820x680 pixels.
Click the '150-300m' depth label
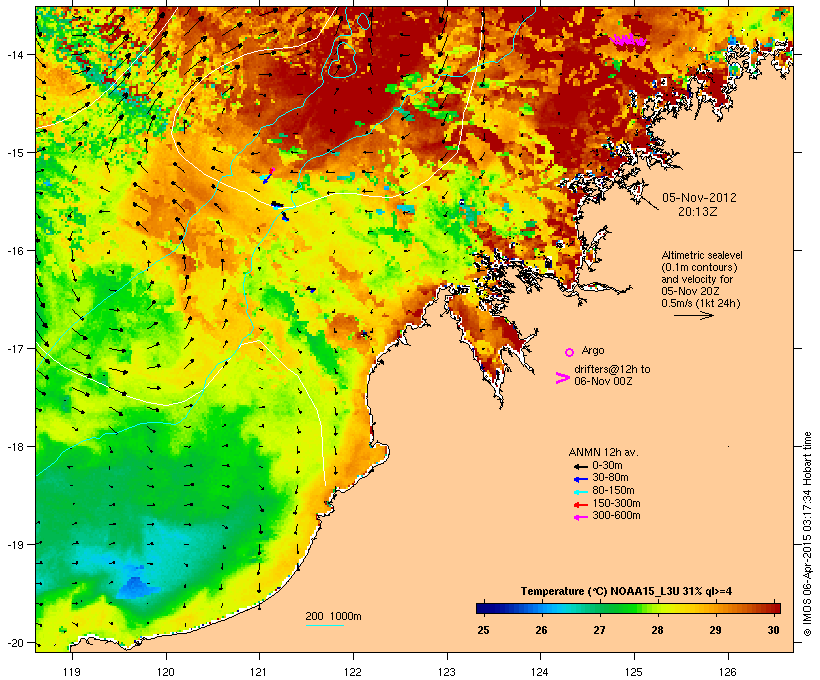(x=616, y=503)
